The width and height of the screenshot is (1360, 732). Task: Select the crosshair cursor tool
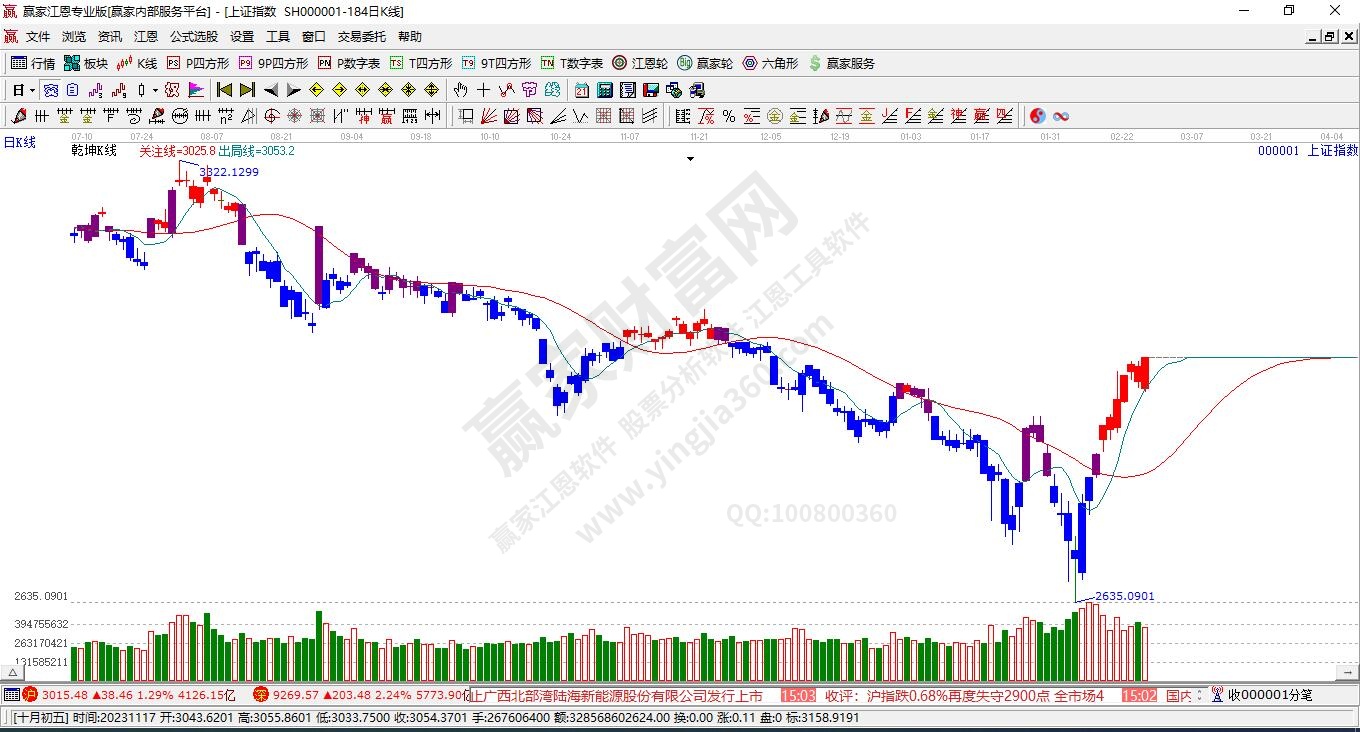483,90
